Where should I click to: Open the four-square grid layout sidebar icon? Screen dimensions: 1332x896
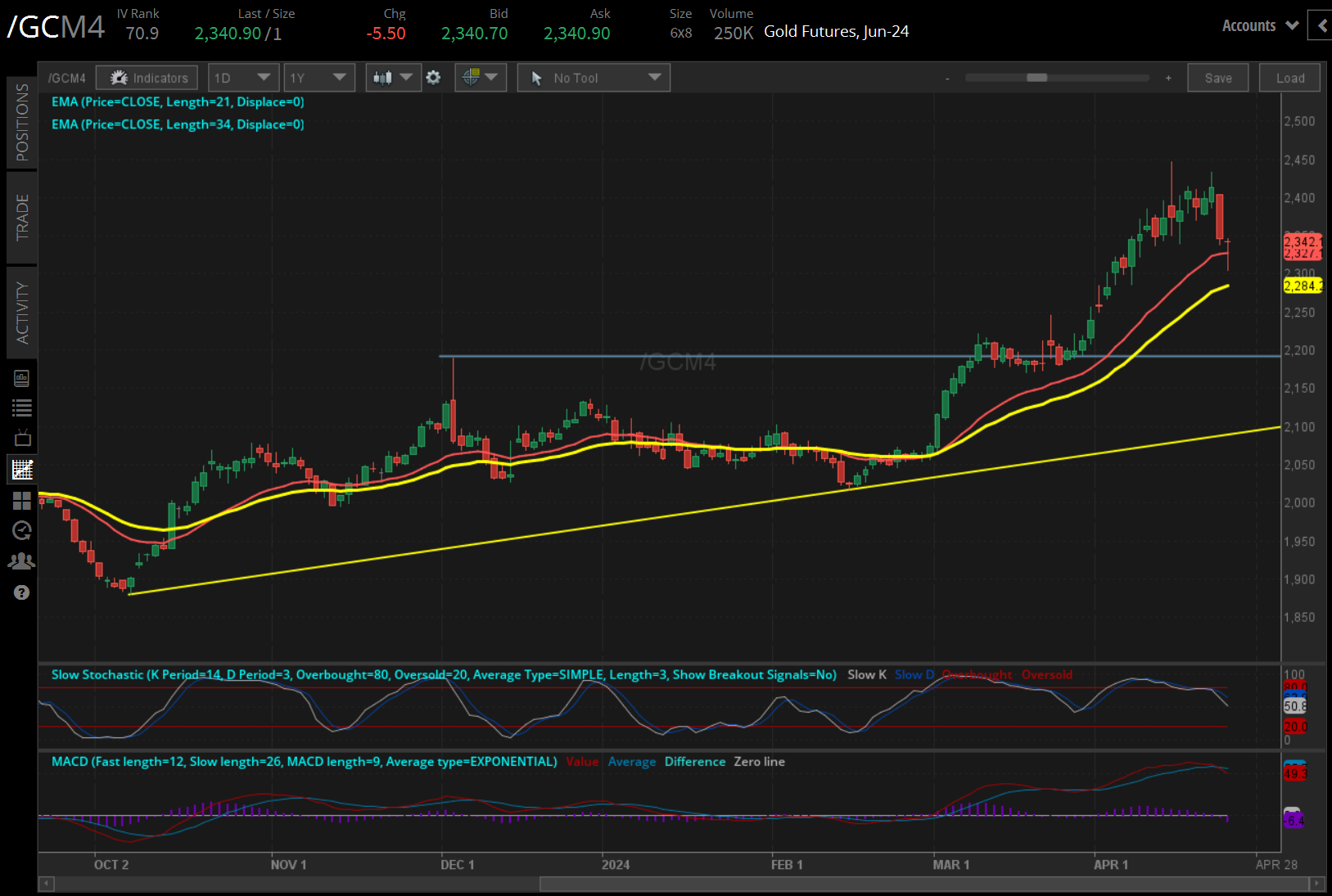tap(22, 500)
